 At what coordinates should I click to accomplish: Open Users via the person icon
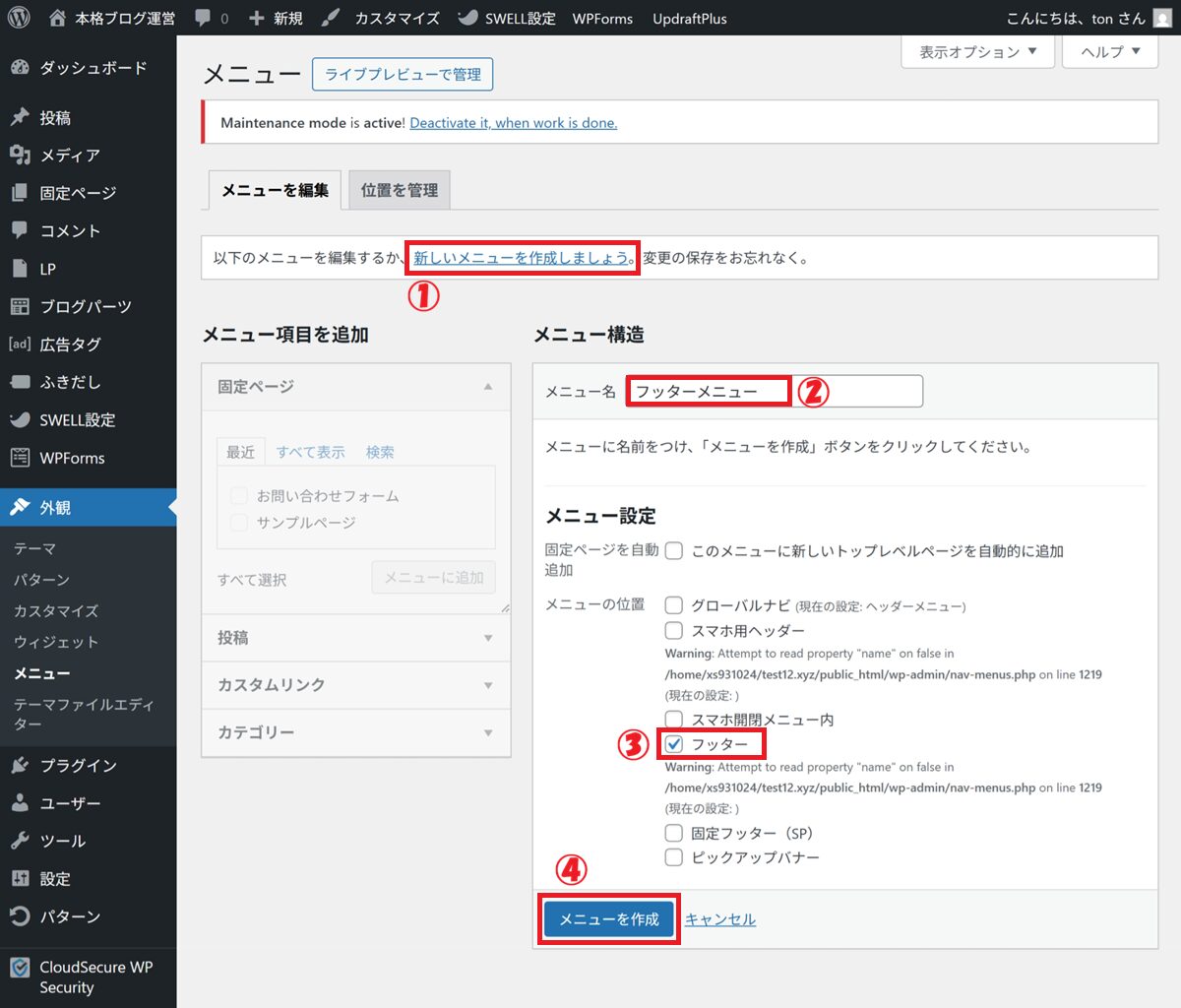tap(20, 803)
